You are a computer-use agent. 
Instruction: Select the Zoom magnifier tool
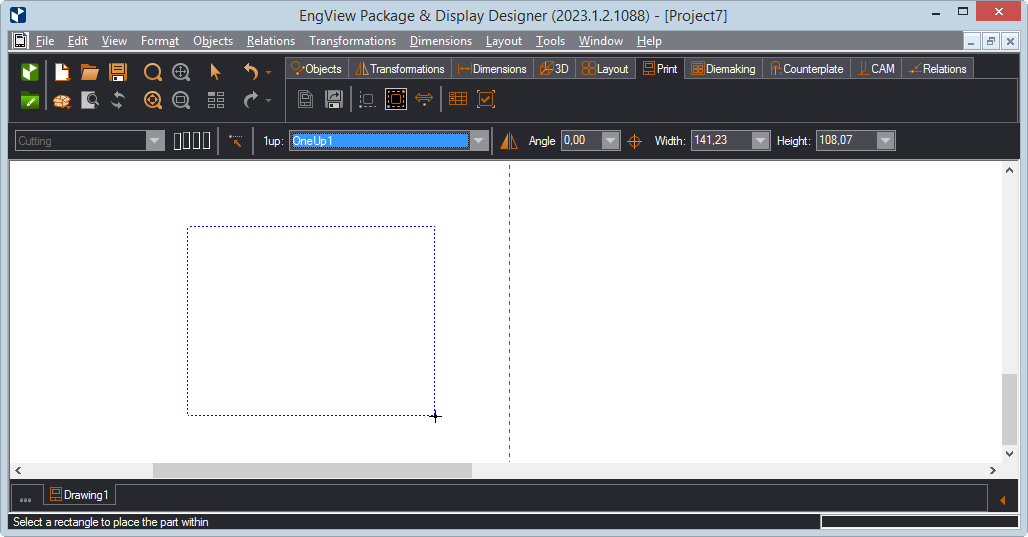pos(153,71)
